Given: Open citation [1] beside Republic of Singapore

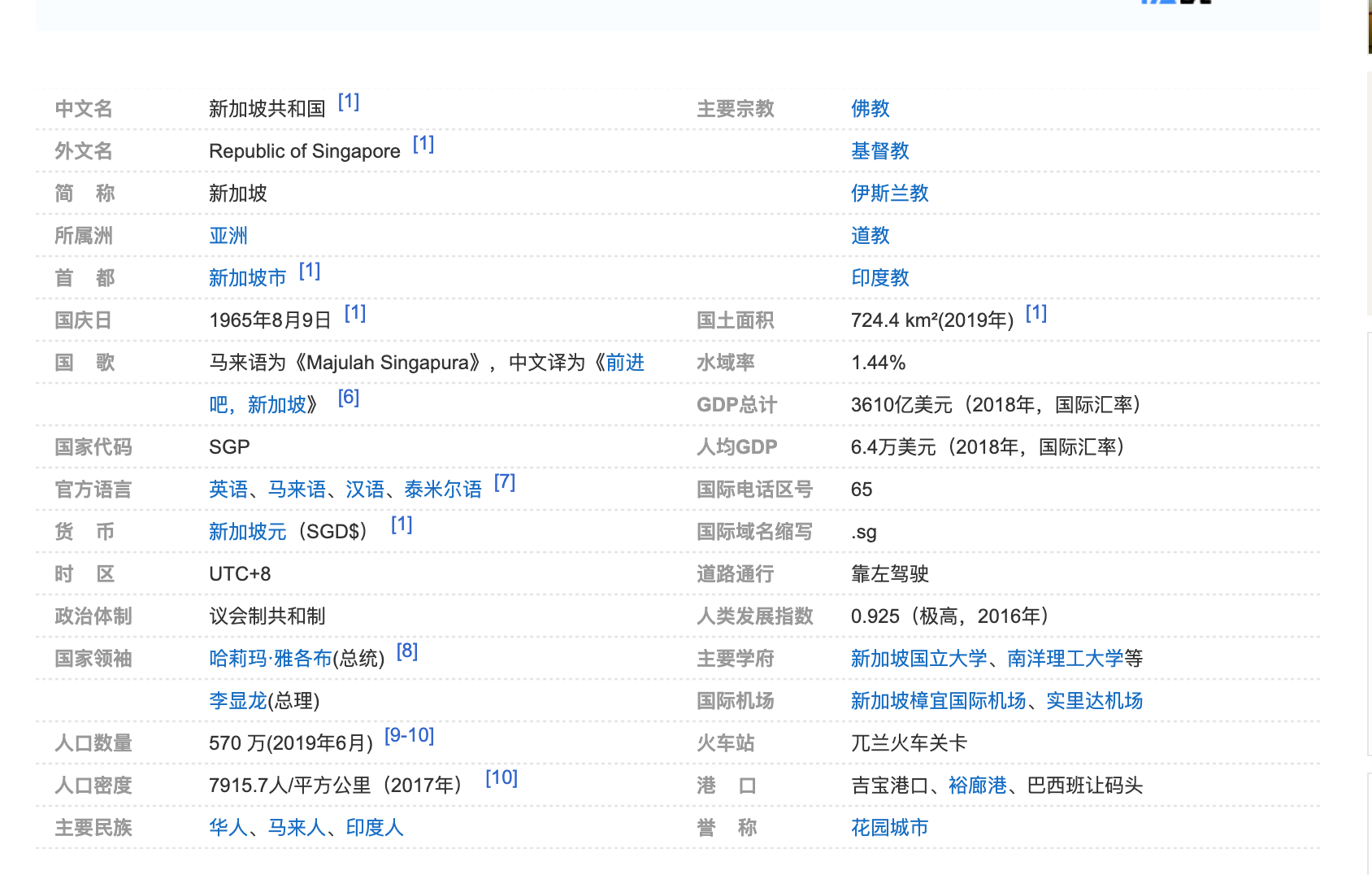Looking at the screenshot, I should pyautogui.click(x=423, y=144).
